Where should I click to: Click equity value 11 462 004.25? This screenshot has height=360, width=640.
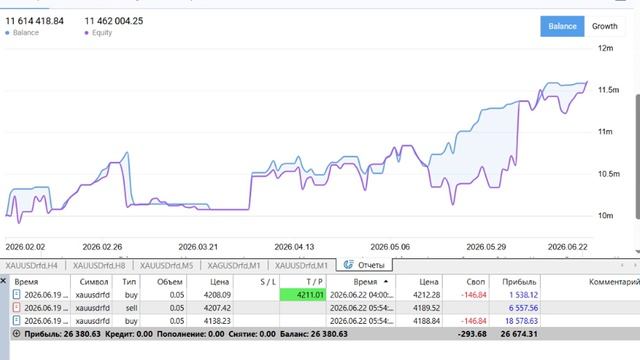pos(114,21)
